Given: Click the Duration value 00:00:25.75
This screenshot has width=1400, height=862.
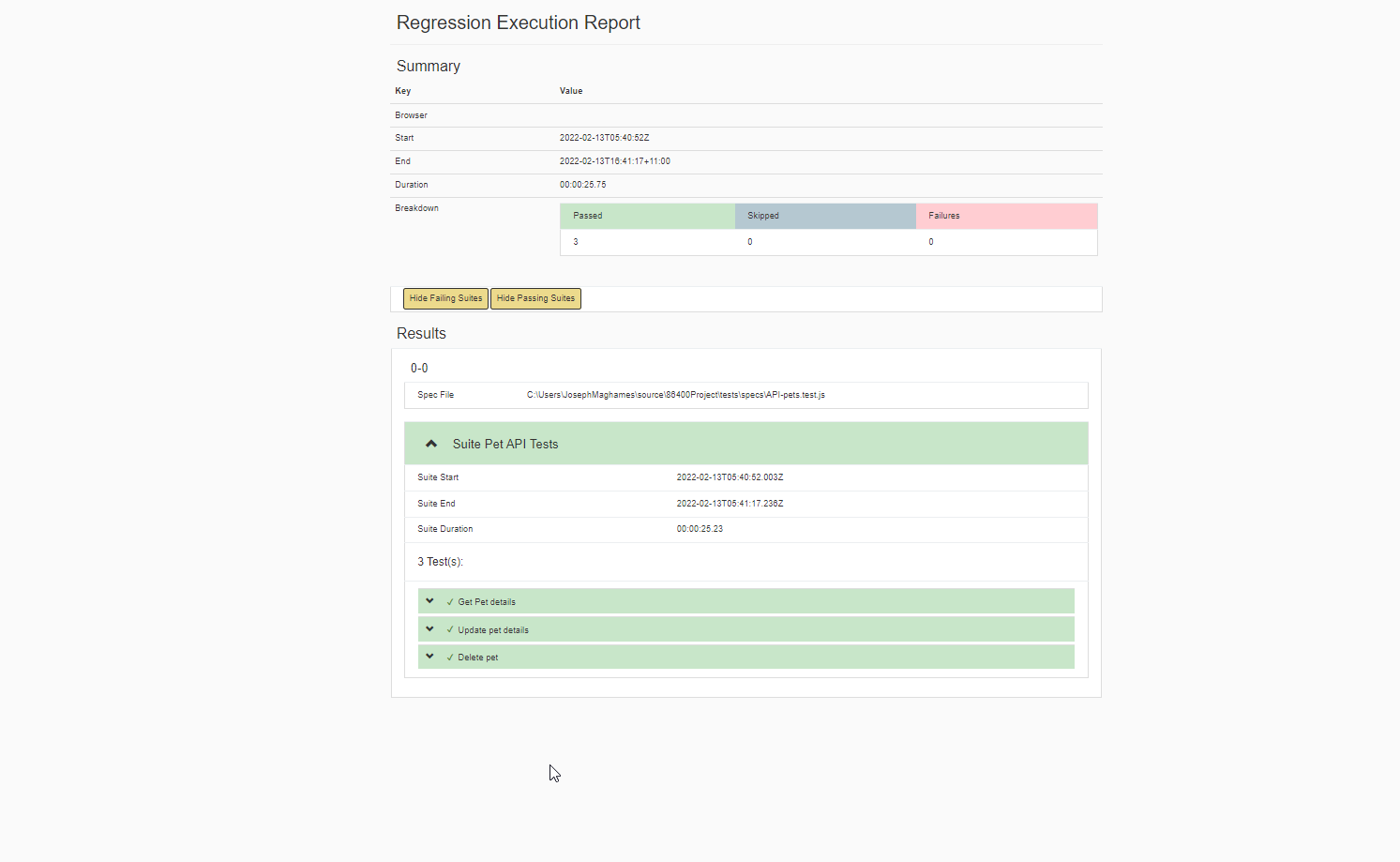Looking at the screenshot, I should pos(583,185).
